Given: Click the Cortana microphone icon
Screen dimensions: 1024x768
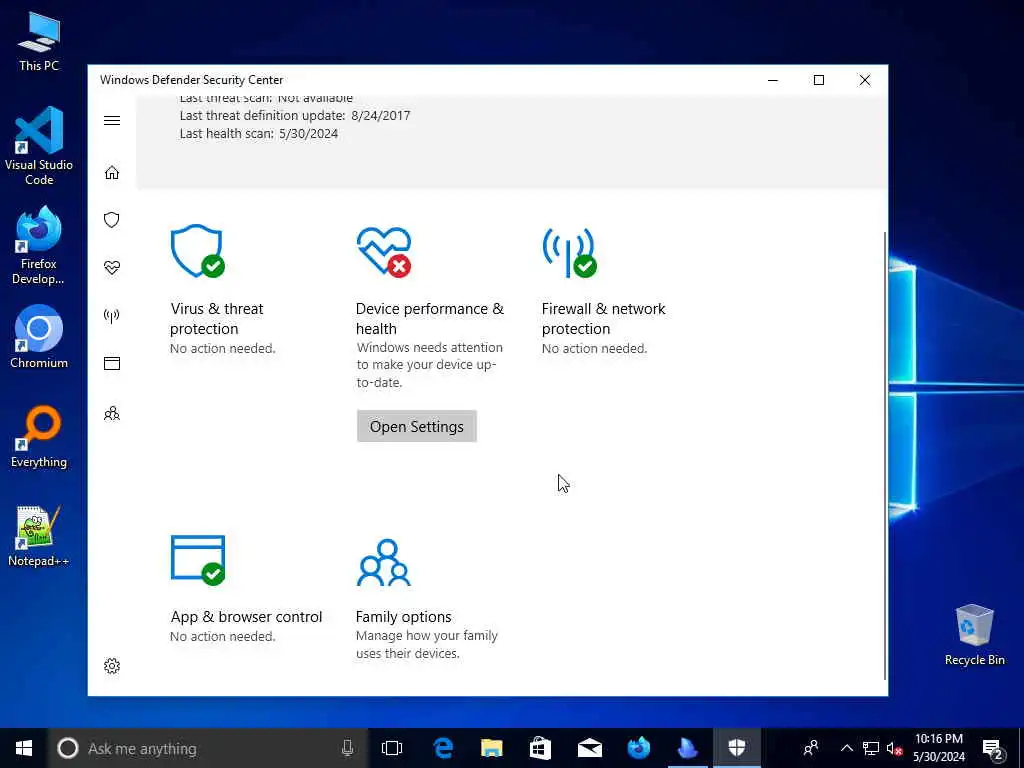Looking at the screenshot, I should (347, 748).
